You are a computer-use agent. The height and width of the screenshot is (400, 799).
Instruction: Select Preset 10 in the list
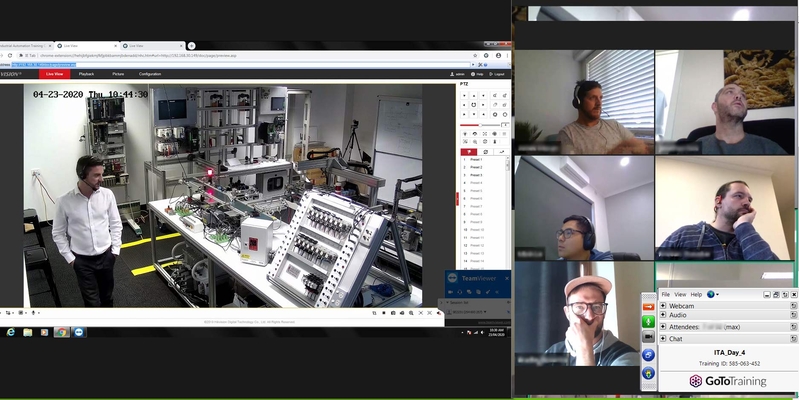coord(483,230)
